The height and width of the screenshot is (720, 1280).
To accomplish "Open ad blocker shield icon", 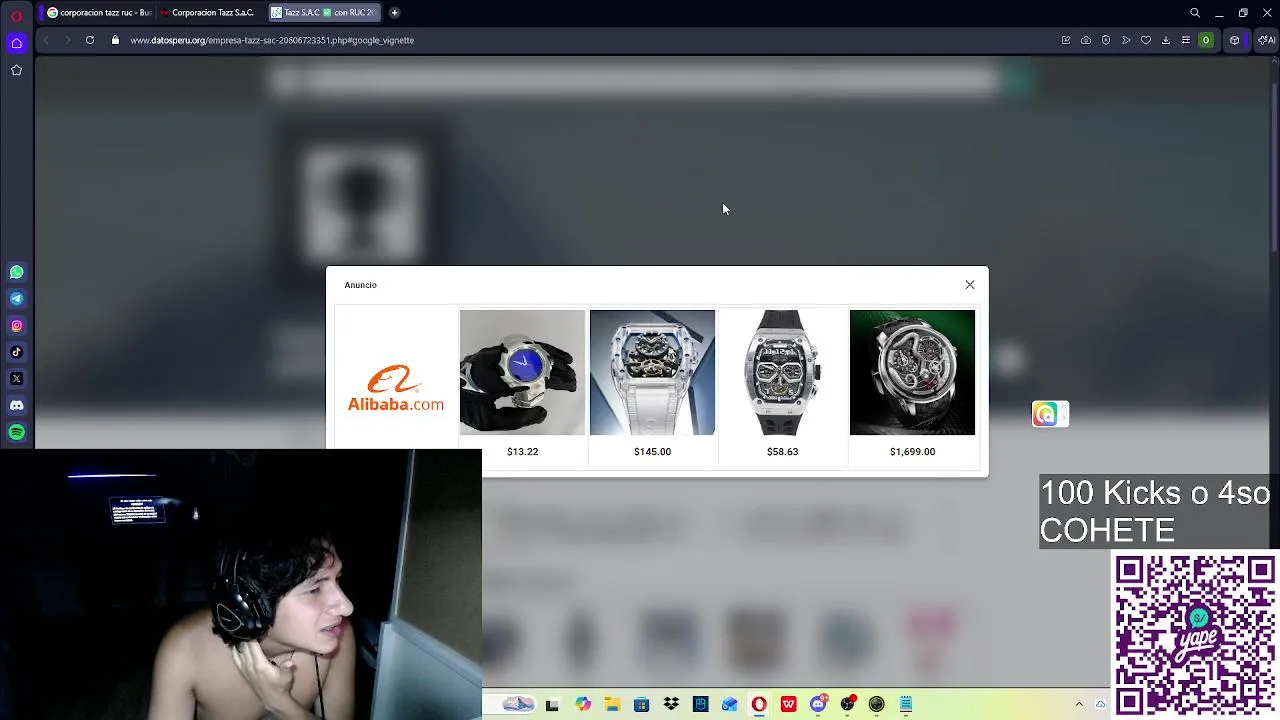I will (x=1106, y=40).
